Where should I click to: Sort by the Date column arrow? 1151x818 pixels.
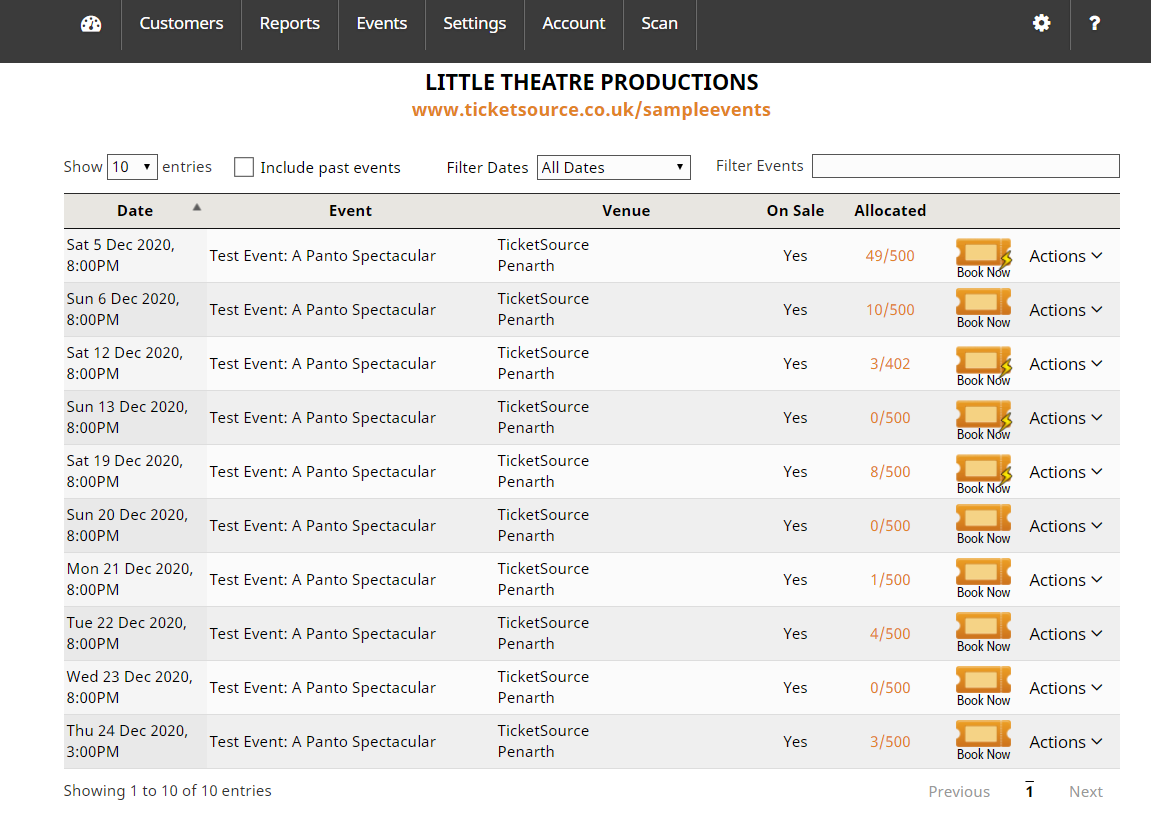pyautogui.click(x=197, y=208)
